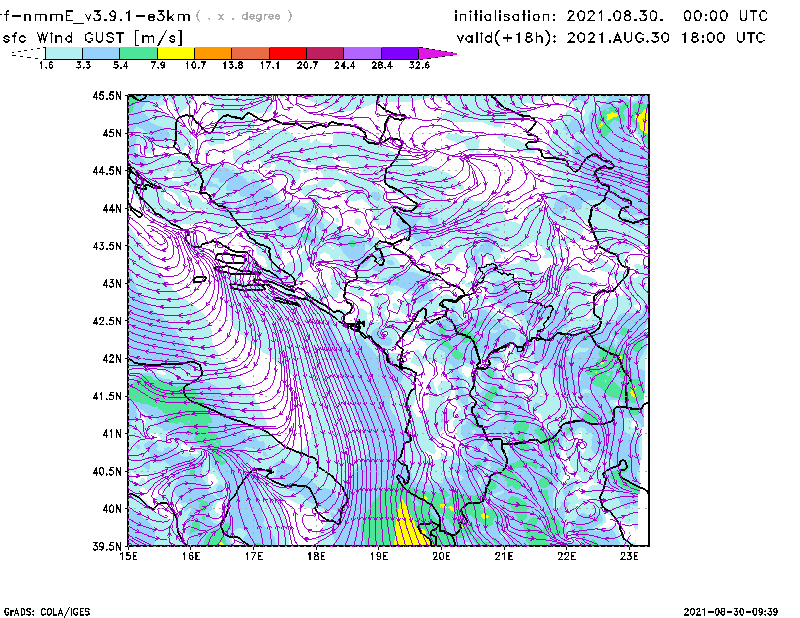Click the 'initialisation: 2021.08.30. 00:00 UTC' line
The width and height of the screenshot is (800, 618).
[x=611, y=16]
